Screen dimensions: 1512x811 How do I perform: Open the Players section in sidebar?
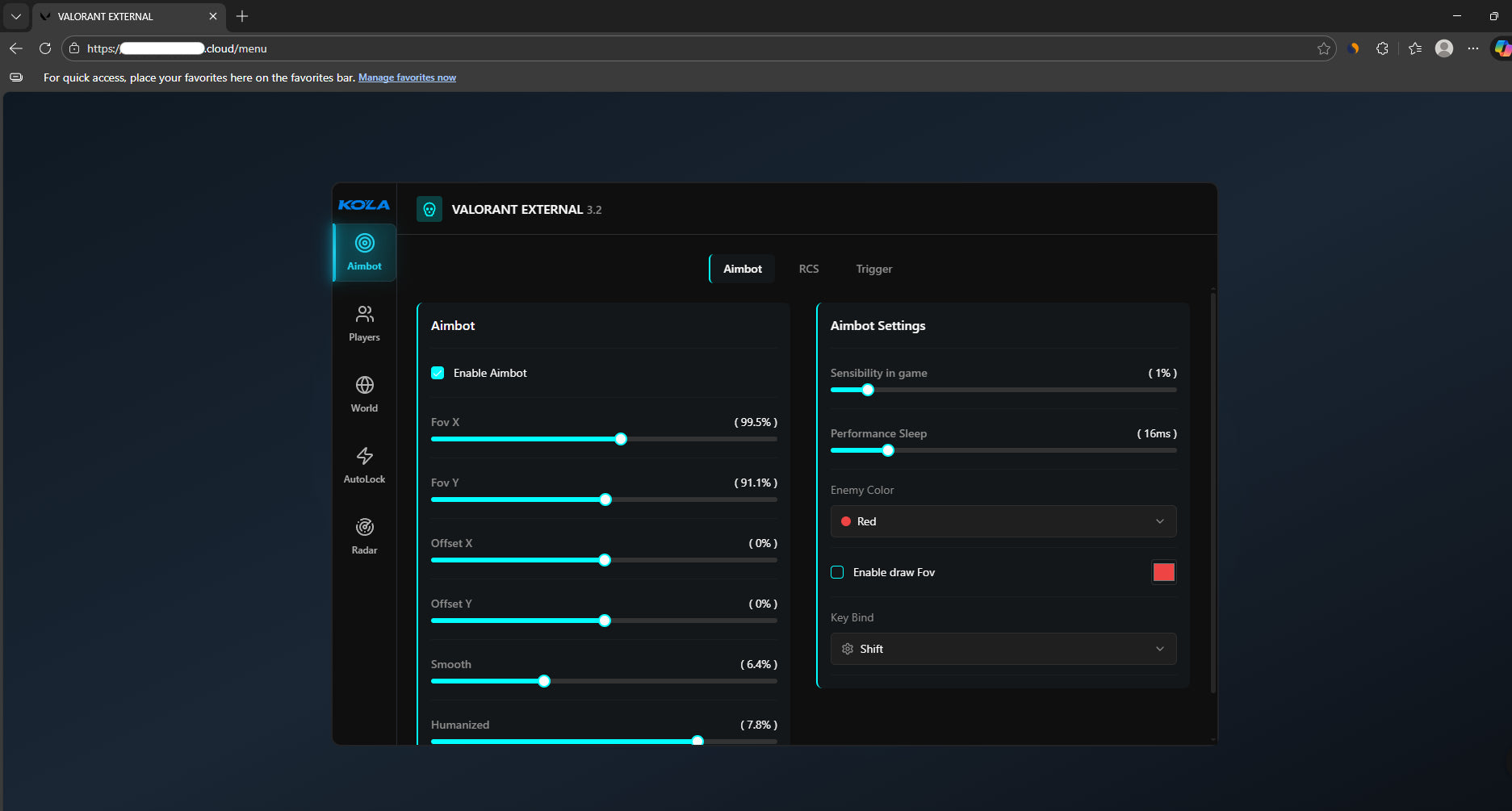(364, 323)
